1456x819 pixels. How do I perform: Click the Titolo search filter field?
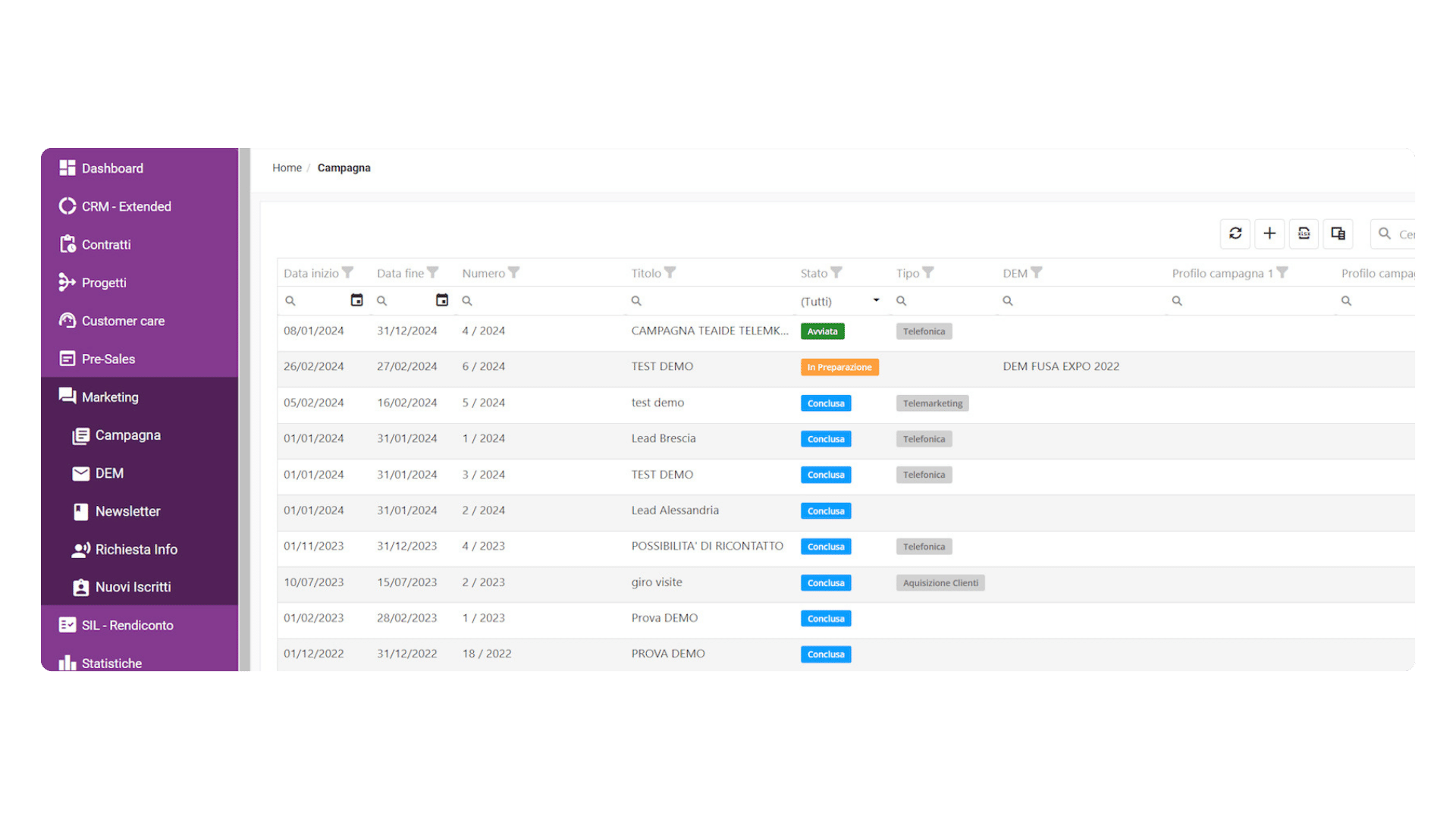click(709, 301)
